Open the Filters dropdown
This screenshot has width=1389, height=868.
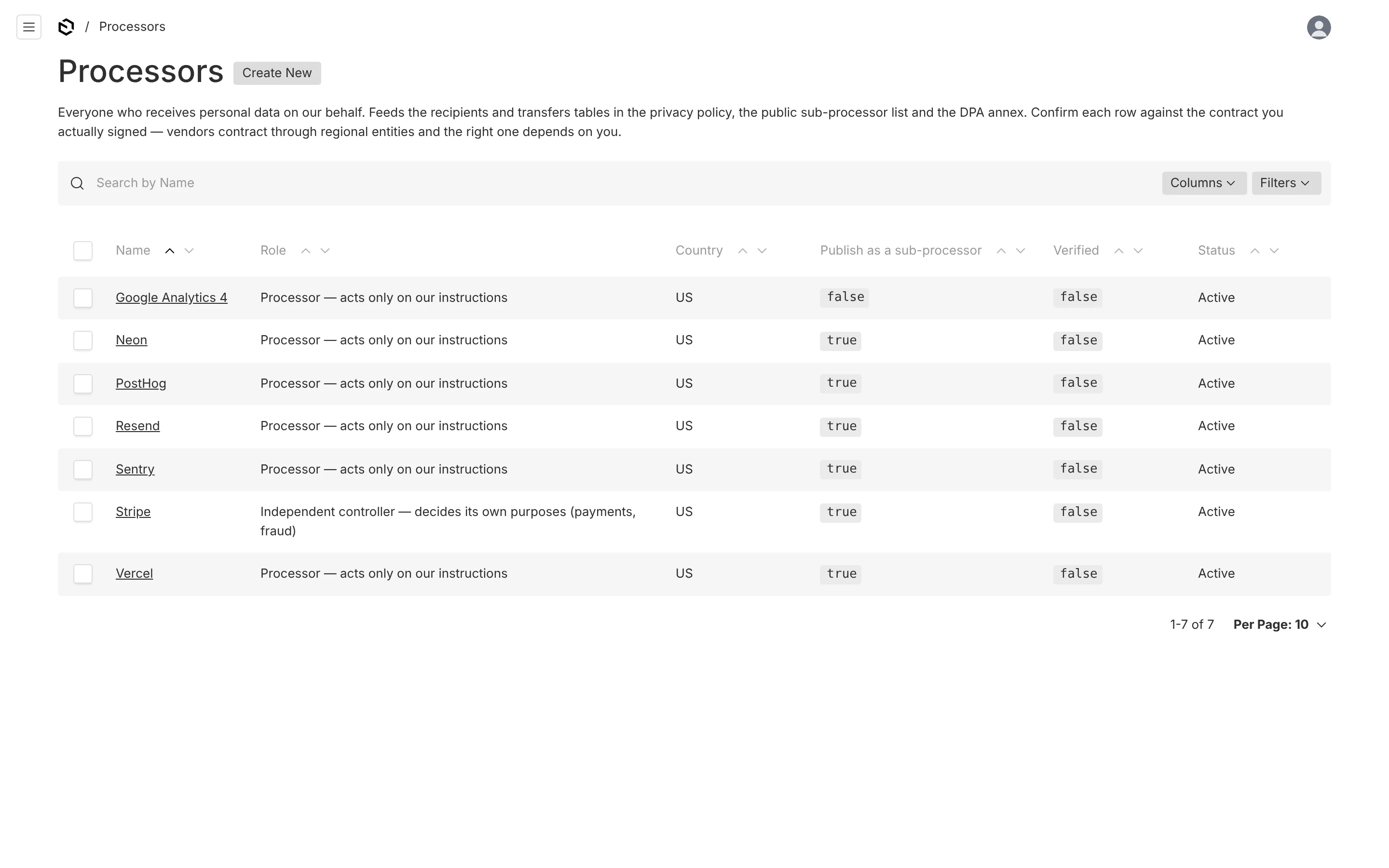click(1286, 183)
